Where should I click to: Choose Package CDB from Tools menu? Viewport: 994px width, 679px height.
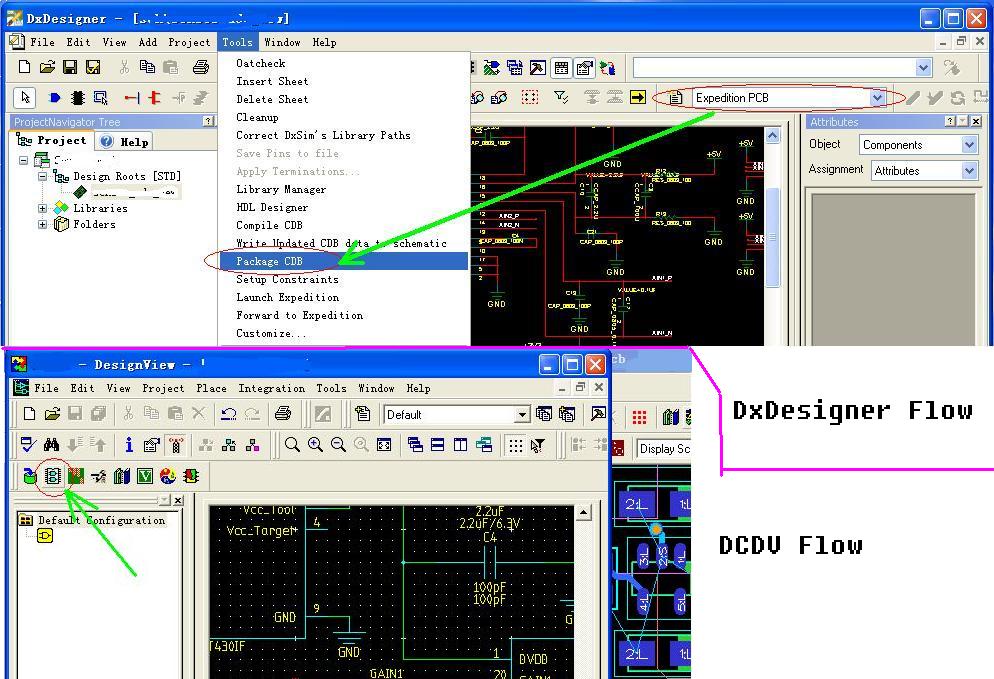click(343, 261)
